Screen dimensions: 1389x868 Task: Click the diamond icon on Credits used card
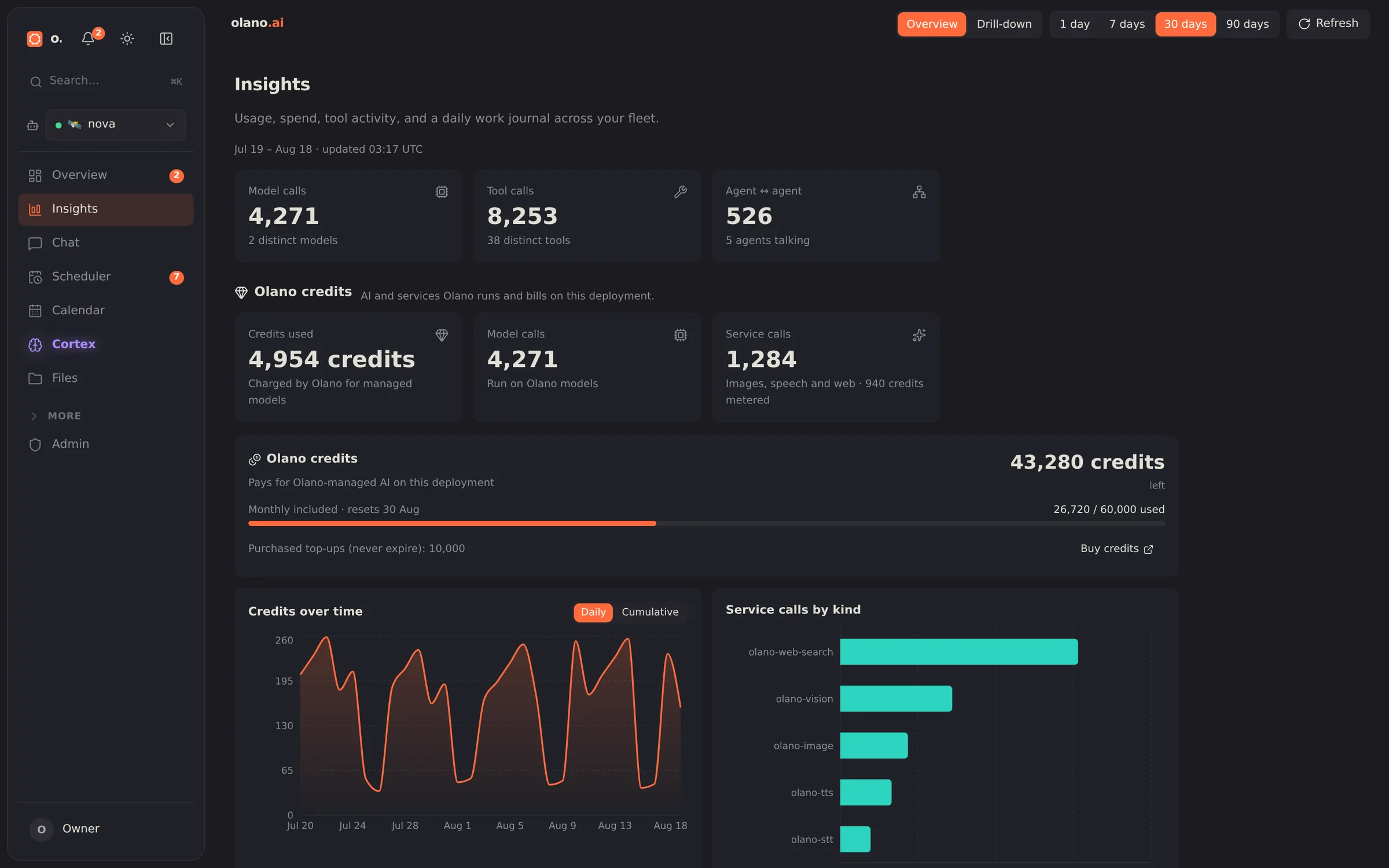(442, 335)
